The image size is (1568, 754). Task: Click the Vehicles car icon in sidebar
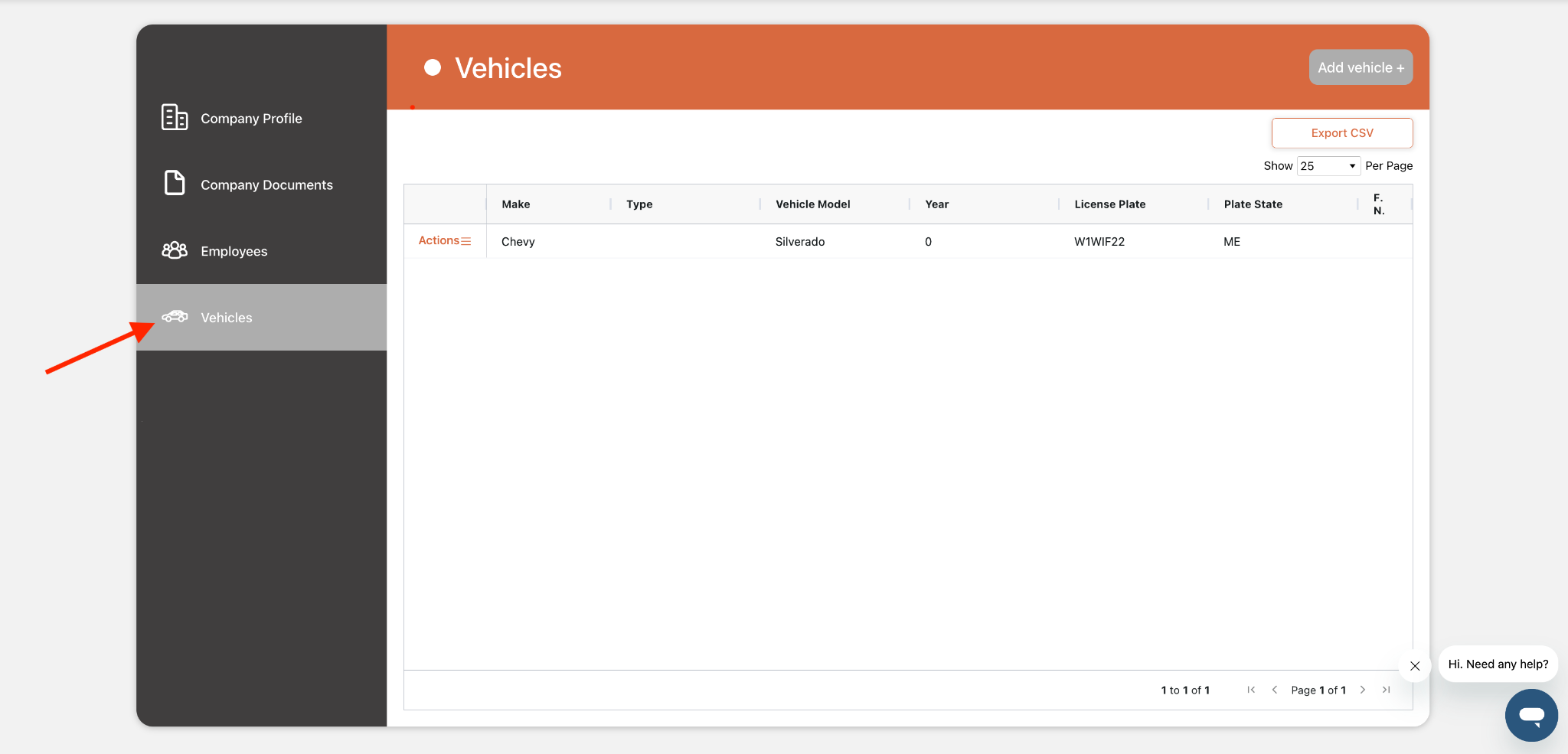point(175,317)
